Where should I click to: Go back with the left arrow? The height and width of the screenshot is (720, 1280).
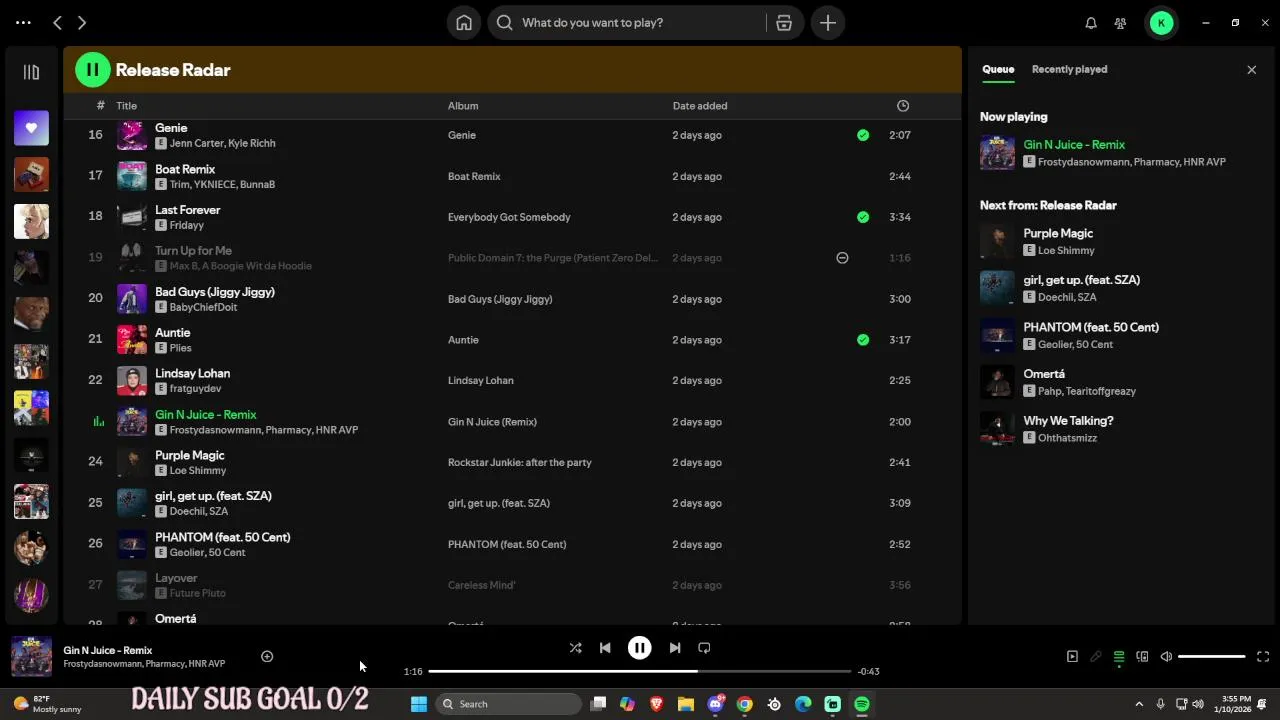tap(57, 22)
